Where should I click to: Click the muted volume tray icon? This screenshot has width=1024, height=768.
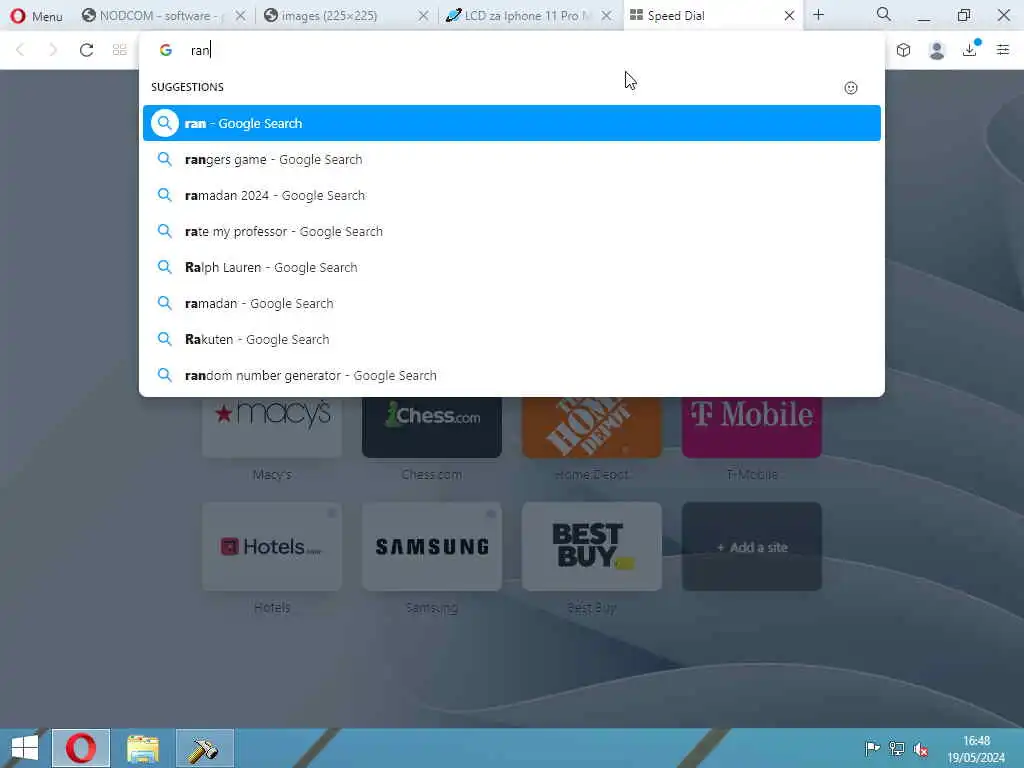point(921,748)
